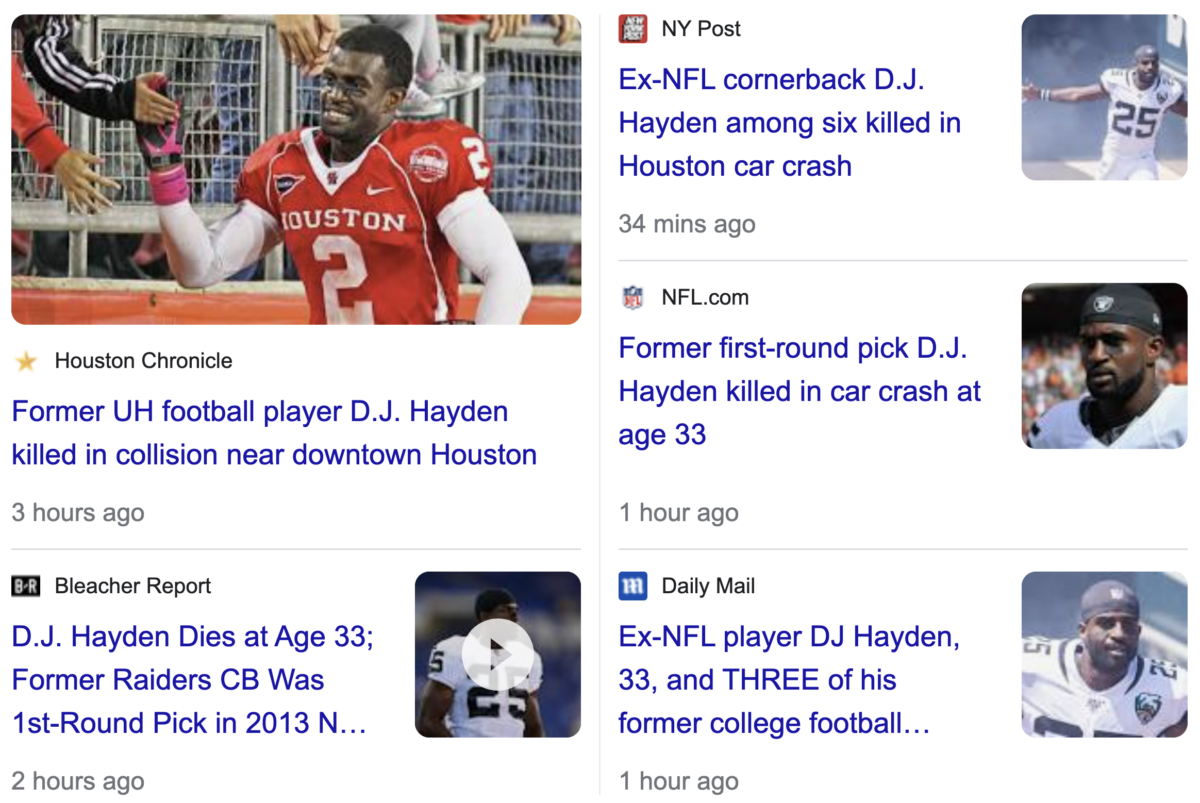
Task: Open the NY Post Ex-NFL cornerback headline
Action: click(x=790, y=123)
